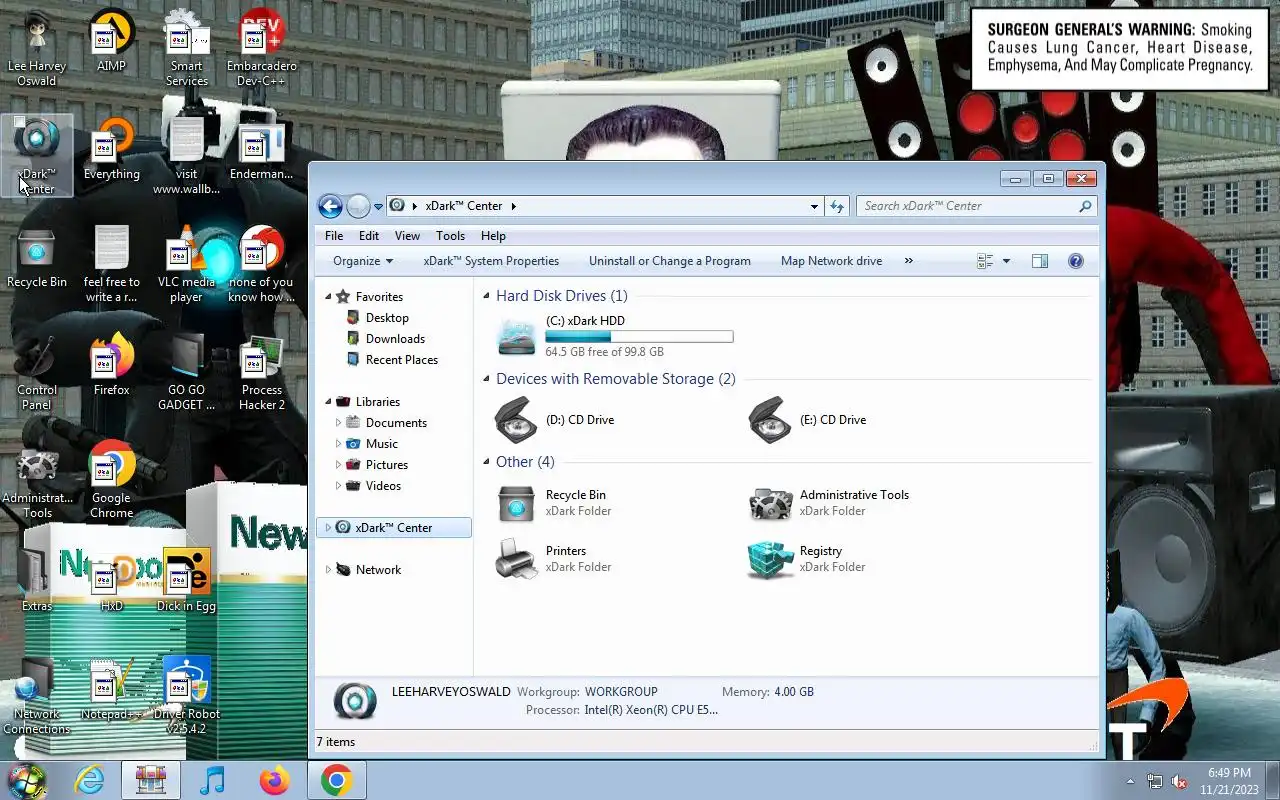Collapse the Favorites tree node
1280x800 pixels.
point(327,297)
